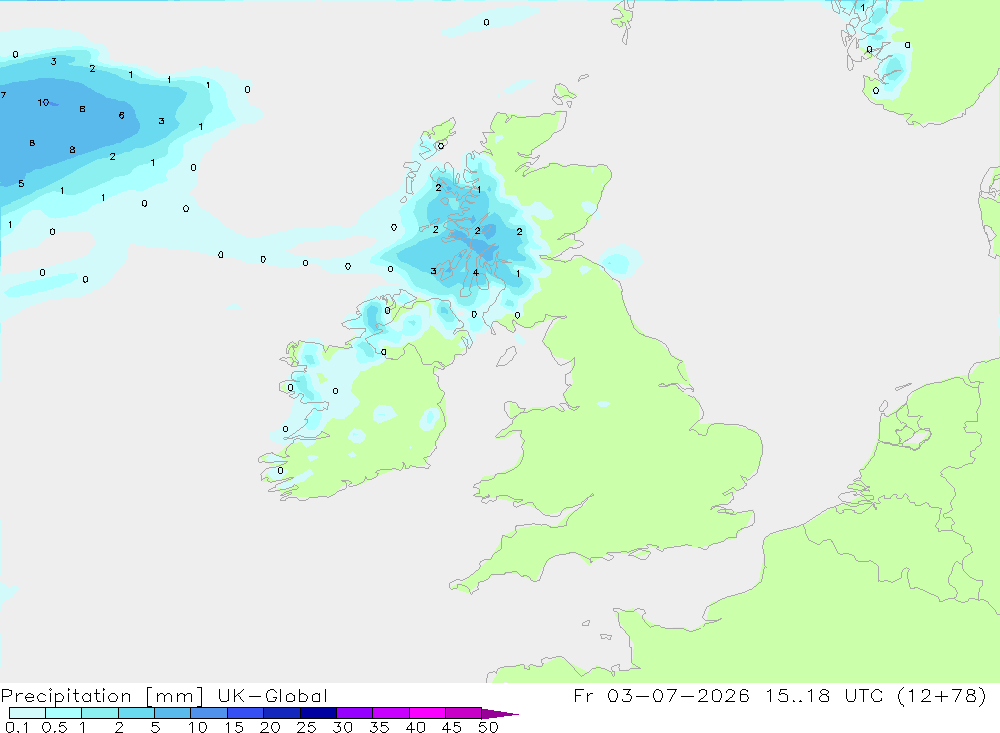Click the '15' legend scale label

pos(234,727)
